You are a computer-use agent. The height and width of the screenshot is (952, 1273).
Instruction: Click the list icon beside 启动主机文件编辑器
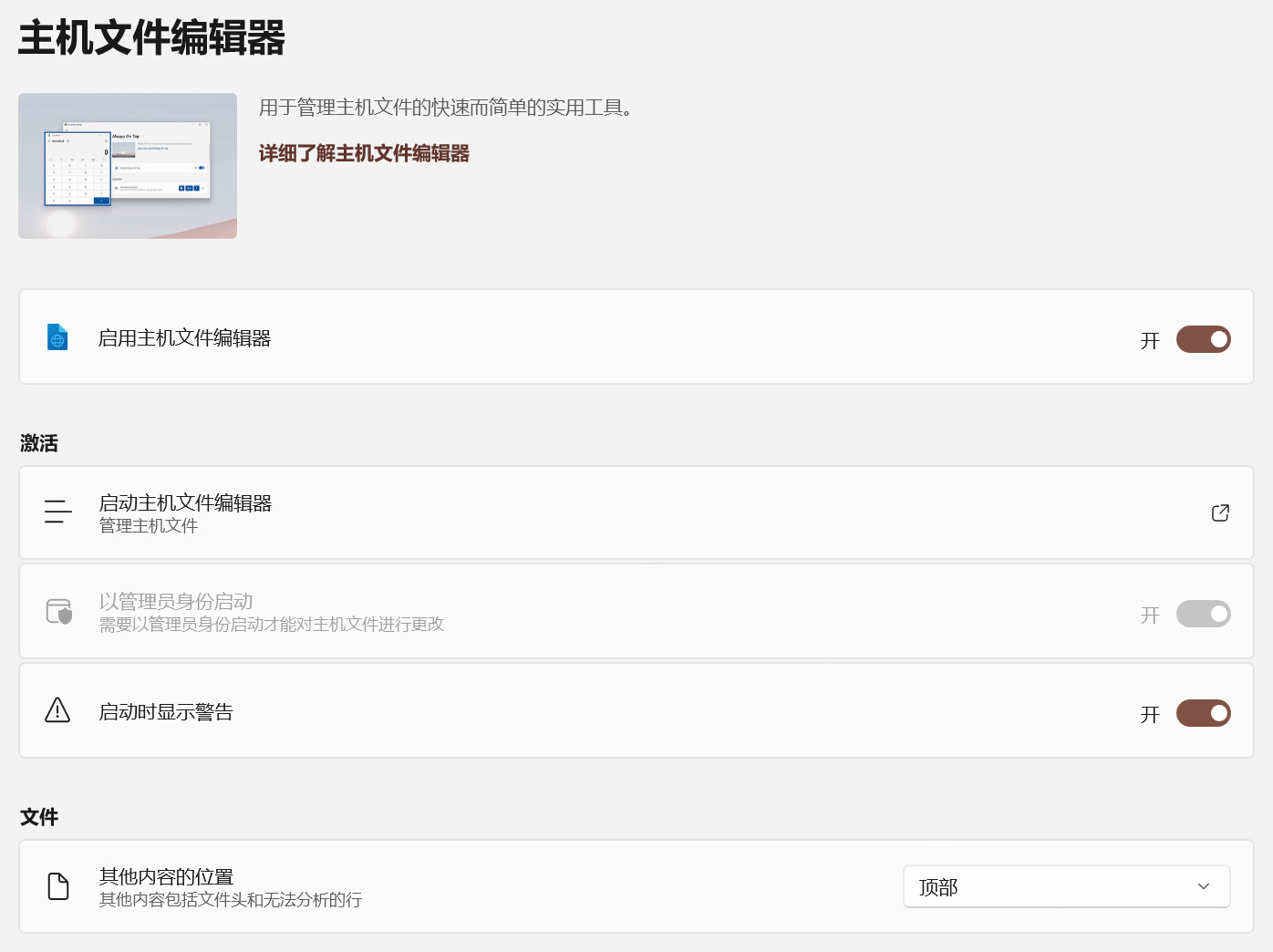tap(58, 512)
